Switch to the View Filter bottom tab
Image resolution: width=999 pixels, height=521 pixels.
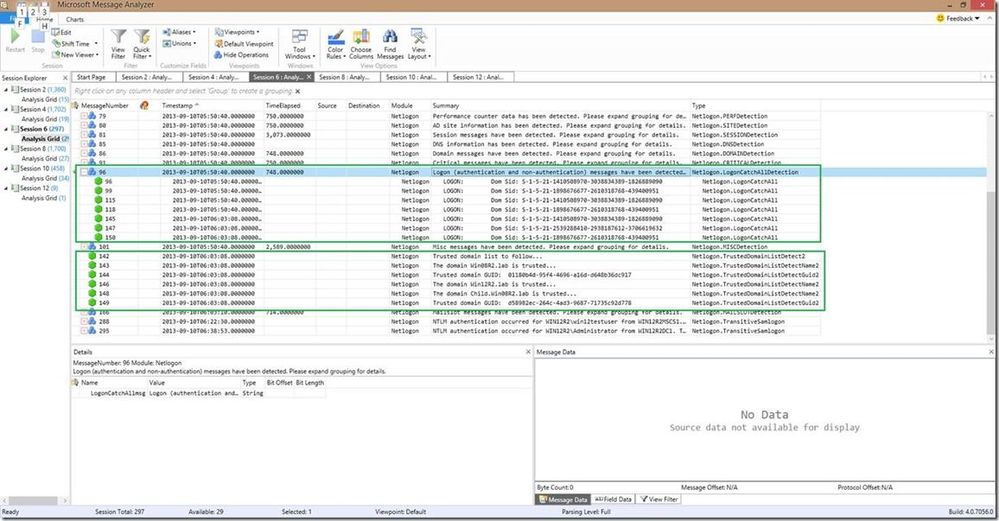[659, 499]
